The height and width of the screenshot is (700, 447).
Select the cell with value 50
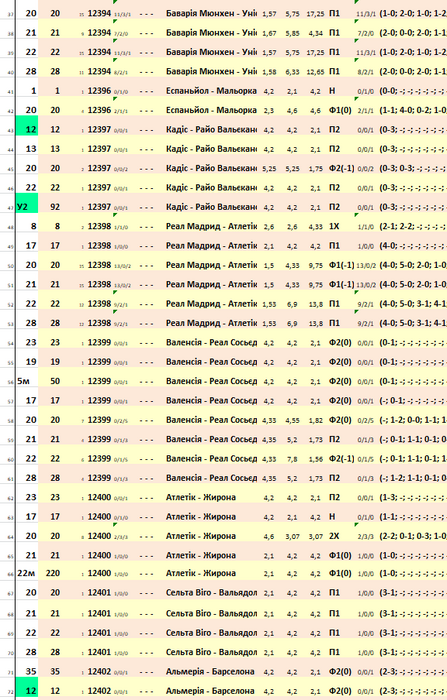tap(55, 381)
